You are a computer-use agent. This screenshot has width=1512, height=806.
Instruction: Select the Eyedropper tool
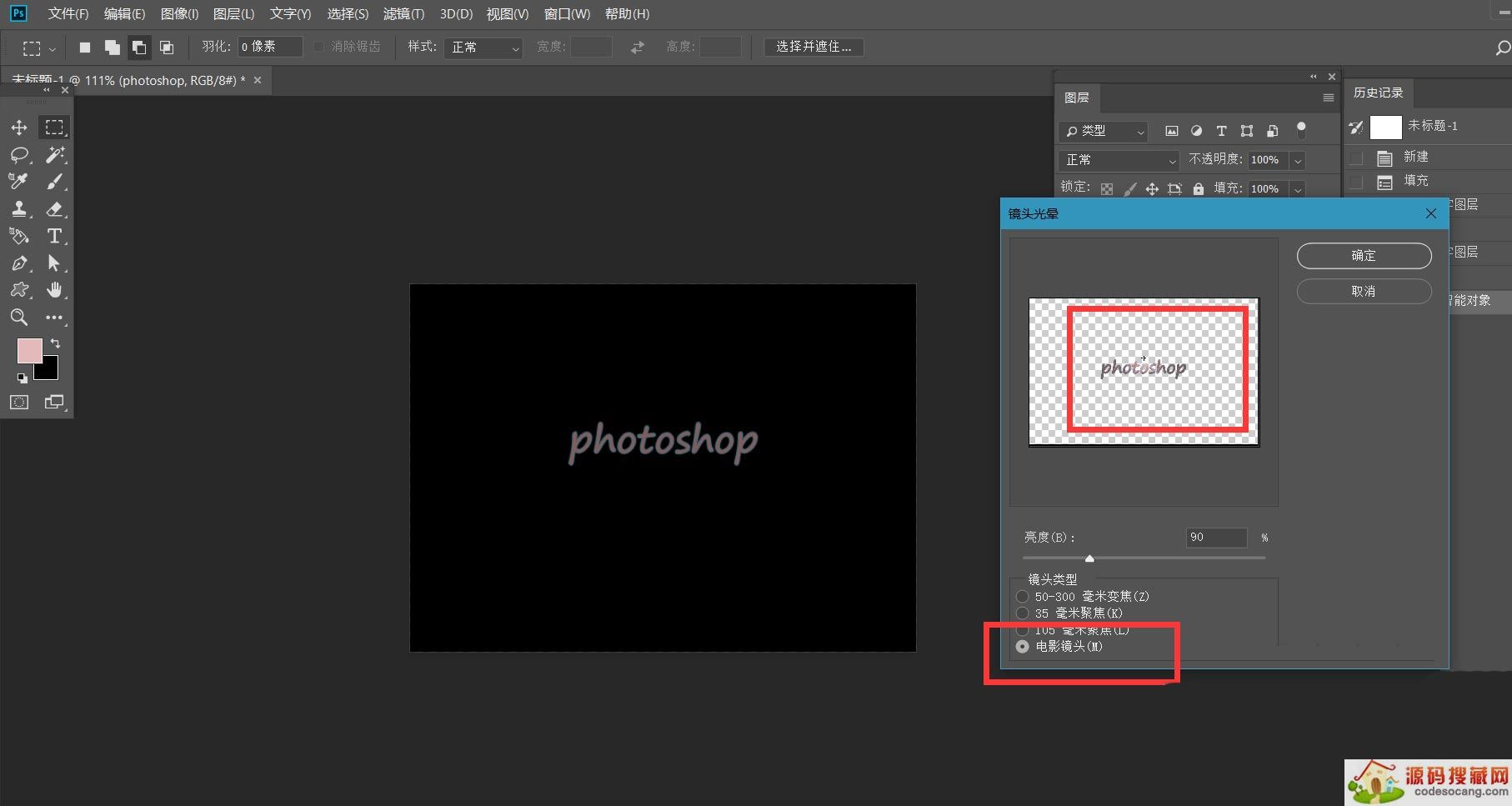[19, 182]
